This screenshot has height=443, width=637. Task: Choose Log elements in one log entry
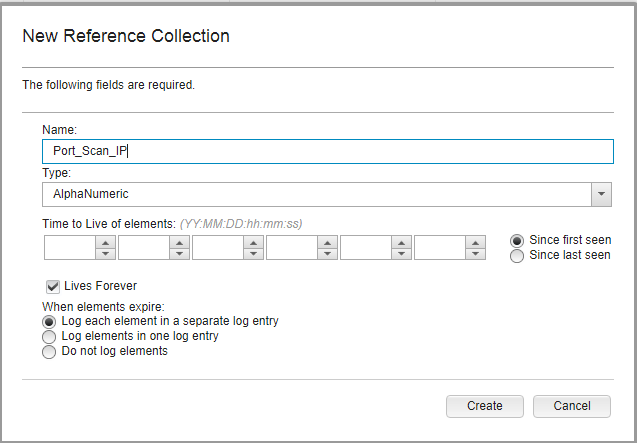(x=49, y=337)
